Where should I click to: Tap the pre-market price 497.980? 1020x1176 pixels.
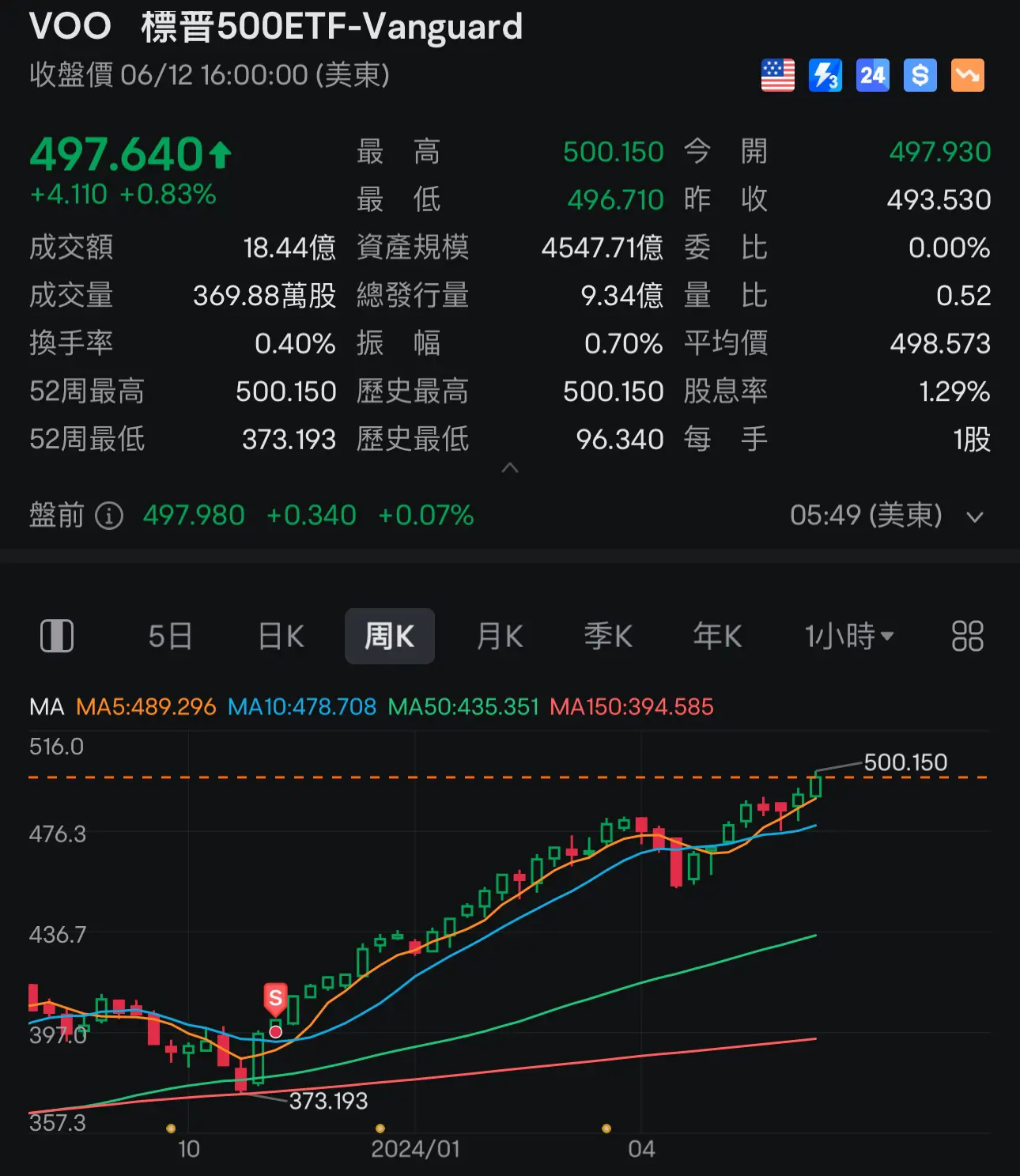194,516
